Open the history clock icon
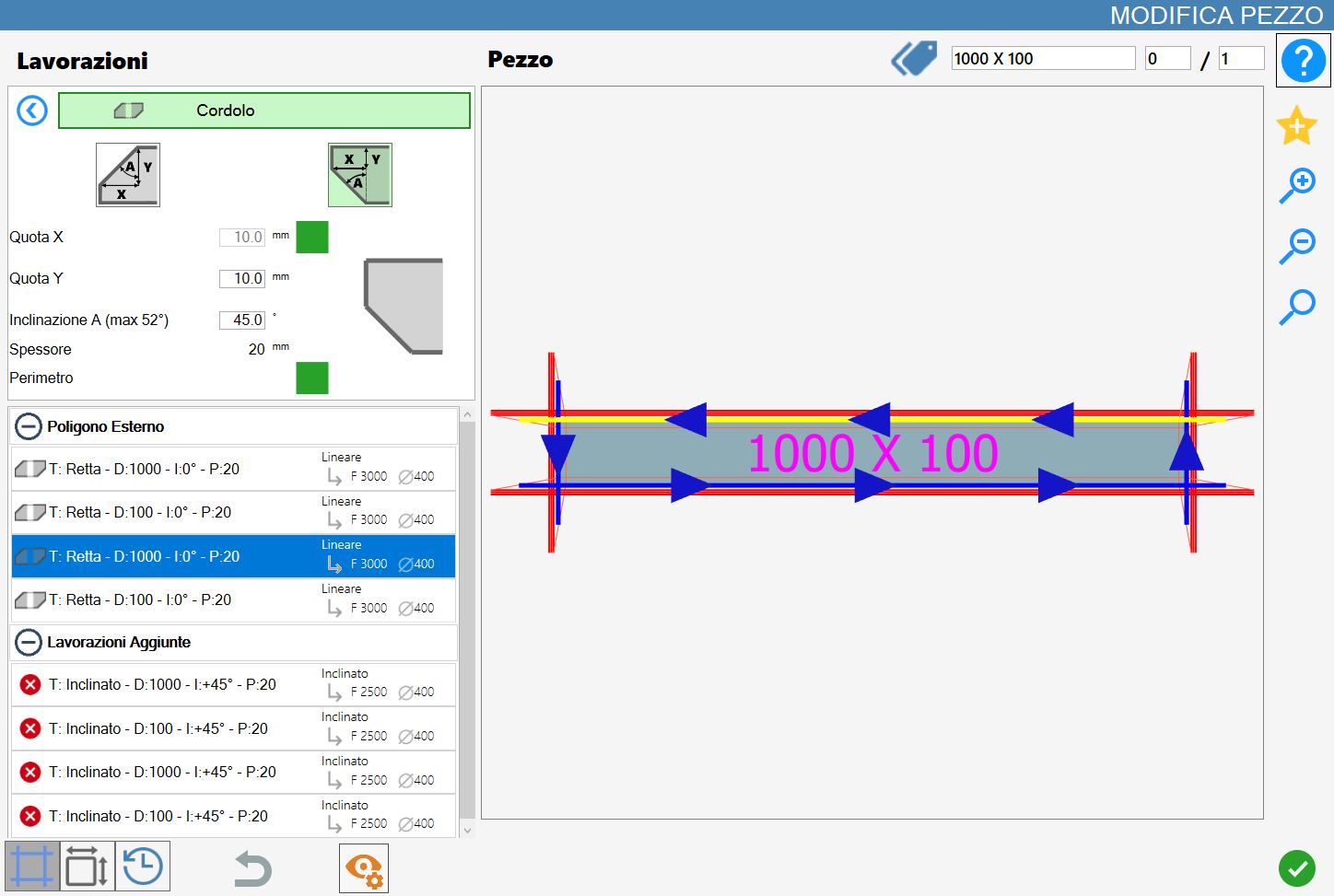Image resolution: width=1334 pixels, height=896 pixels. [143, 867]
